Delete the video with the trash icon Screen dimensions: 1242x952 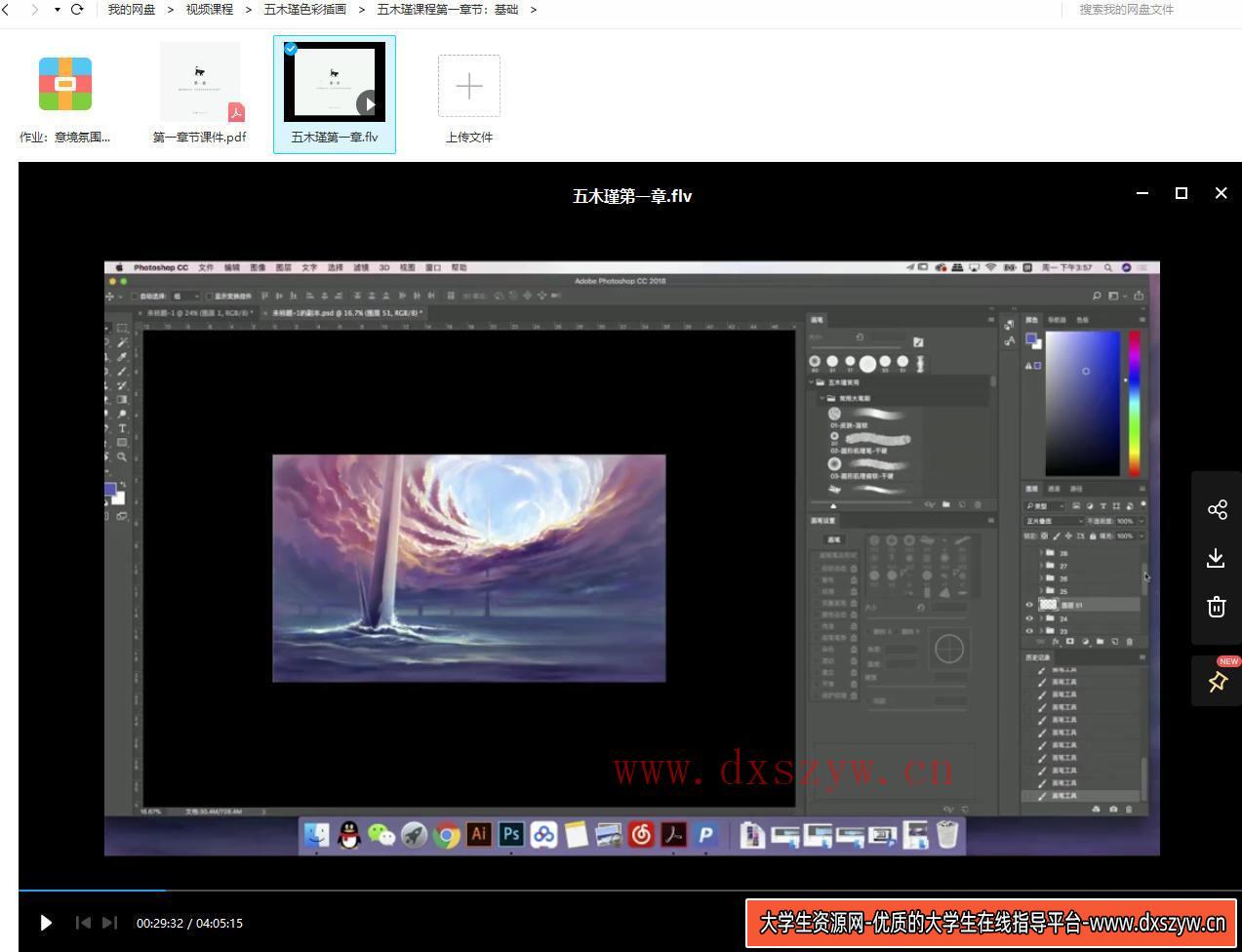point(1217,607)
